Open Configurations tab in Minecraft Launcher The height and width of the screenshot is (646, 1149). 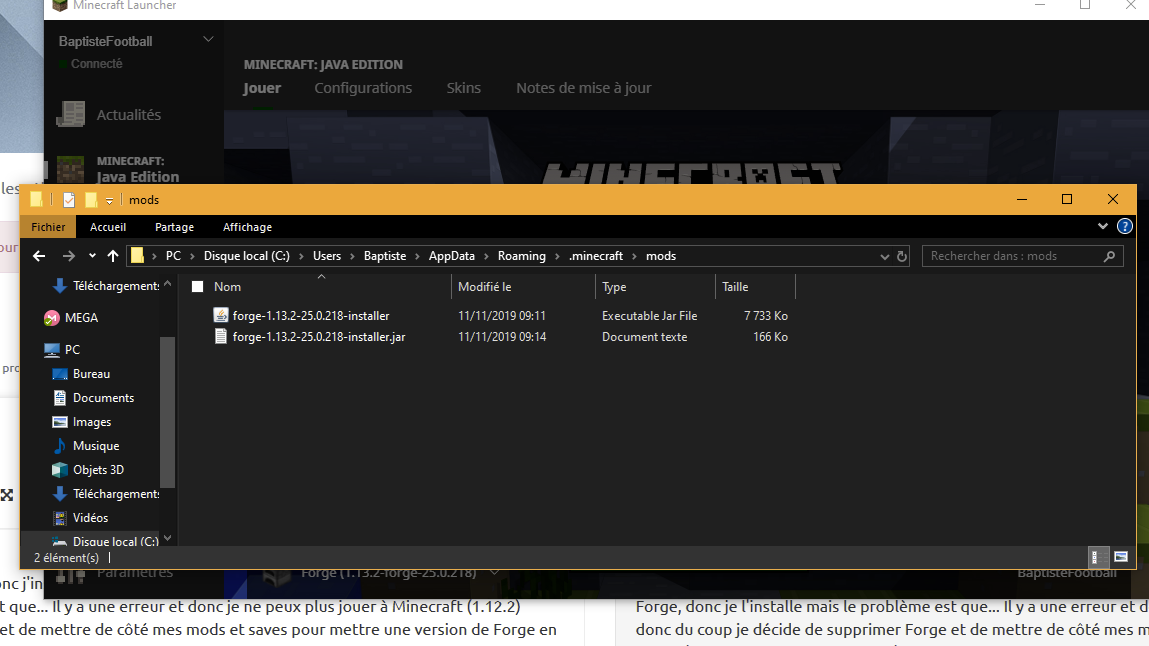[x=363, y=88]
